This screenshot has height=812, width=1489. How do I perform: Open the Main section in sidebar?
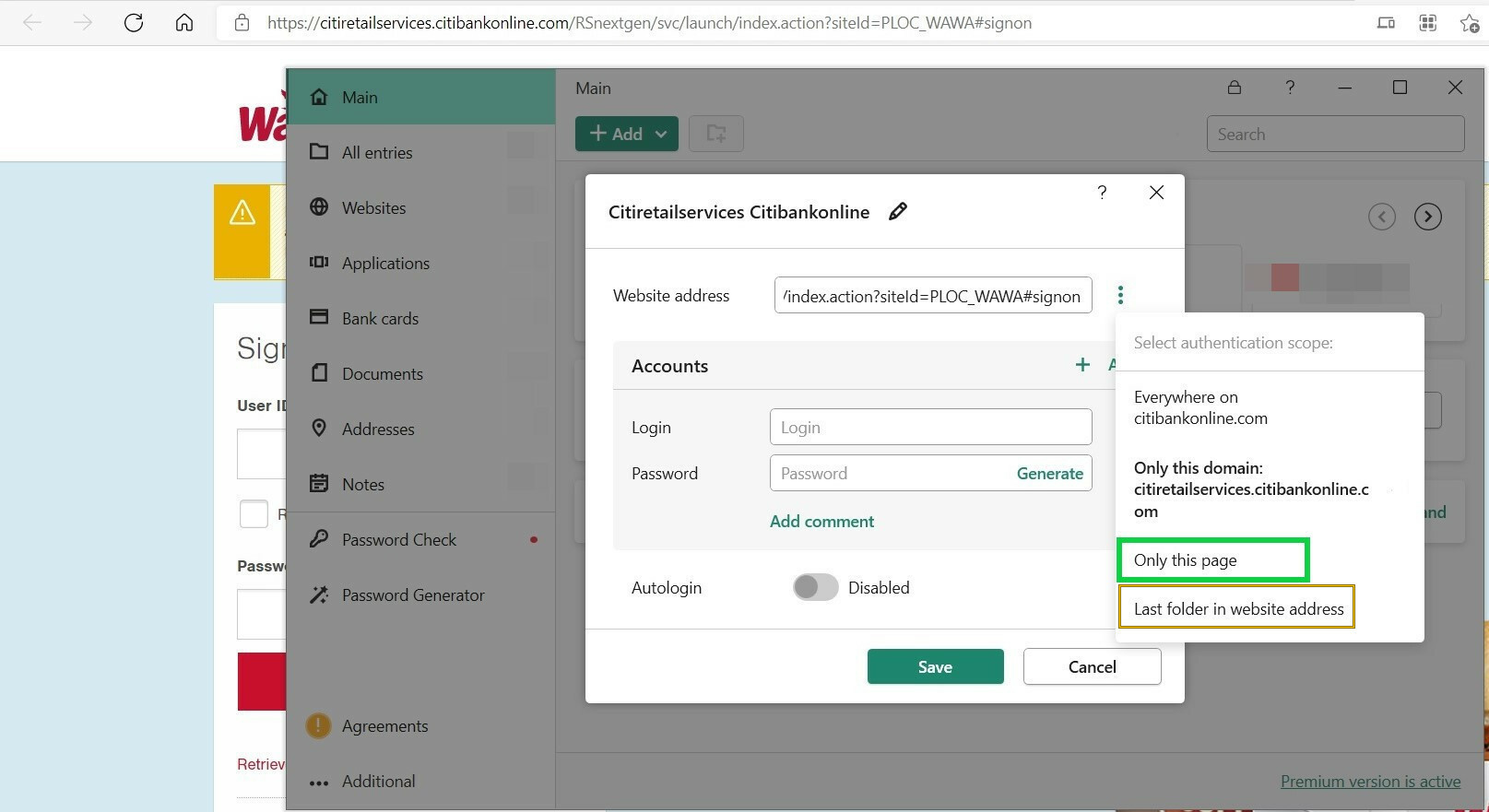click(x=421, y=97)
